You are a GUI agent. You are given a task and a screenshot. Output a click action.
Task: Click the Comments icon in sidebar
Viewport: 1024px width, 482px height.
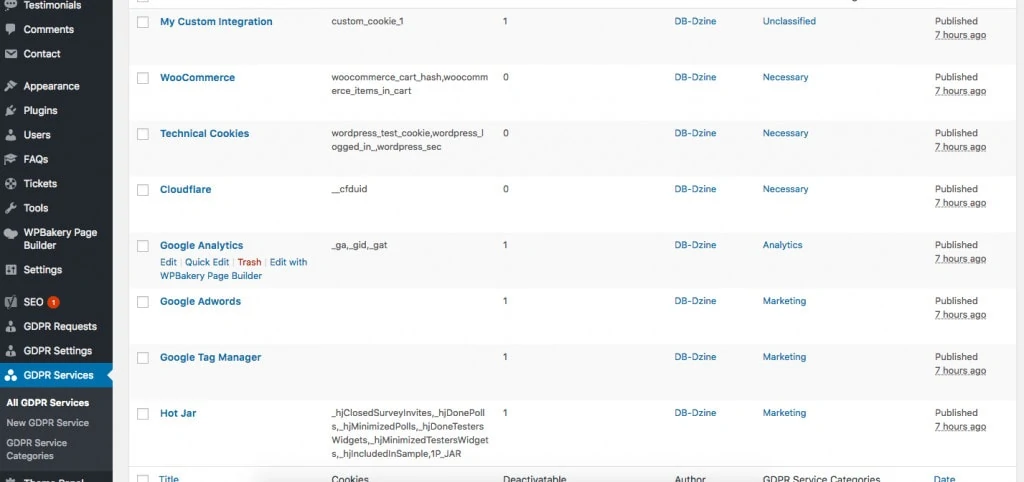coord(10,29)
